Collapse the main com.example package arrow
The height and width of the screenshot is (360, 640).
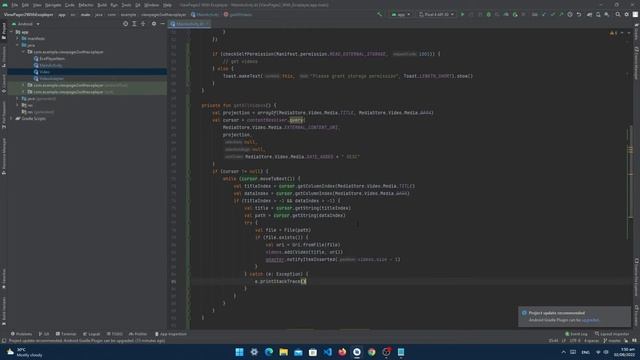[24, 52]
